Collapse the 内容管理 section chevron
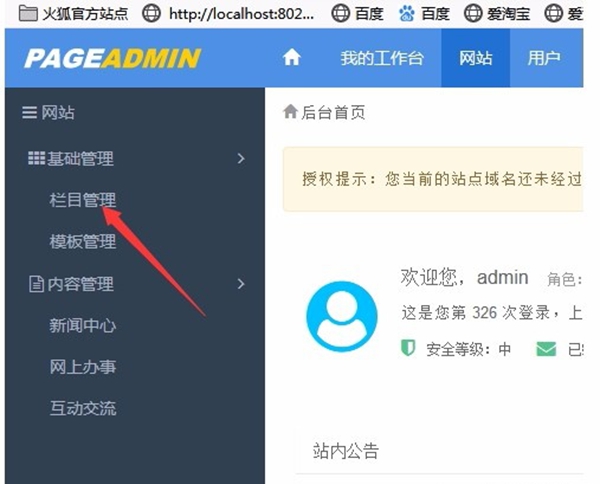Screen dimensions: 600x484 241,284
